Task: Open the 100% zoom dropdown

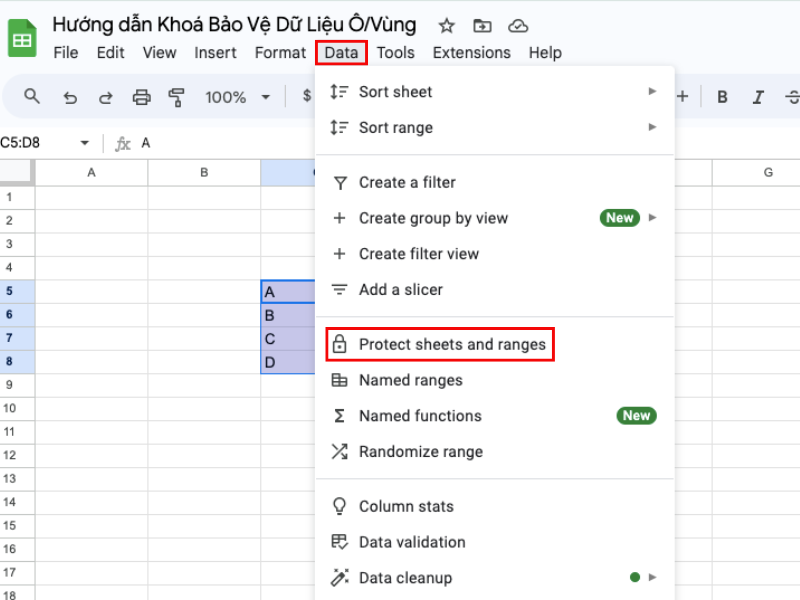Action: coord(238,97)
